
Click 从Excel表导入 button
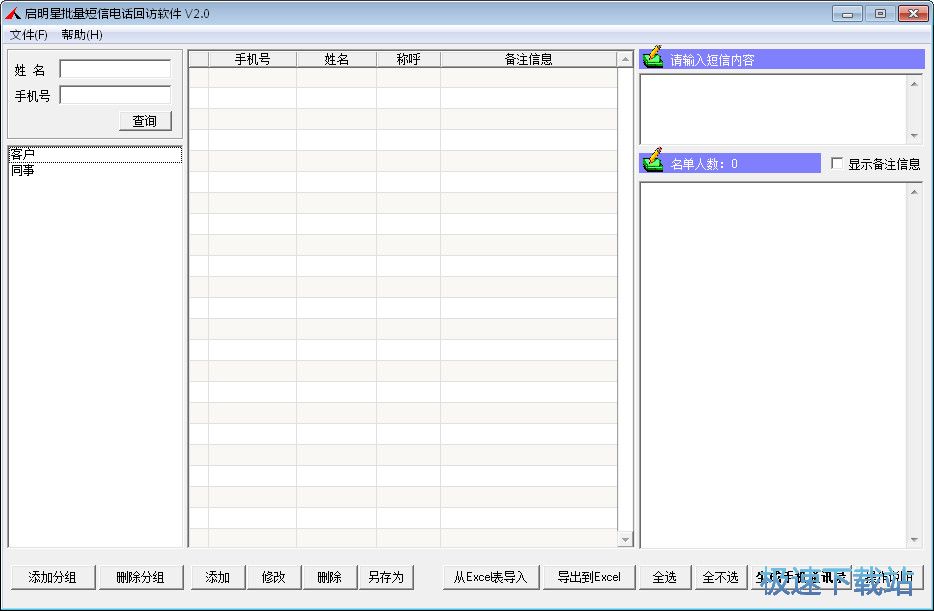(490, 577)
